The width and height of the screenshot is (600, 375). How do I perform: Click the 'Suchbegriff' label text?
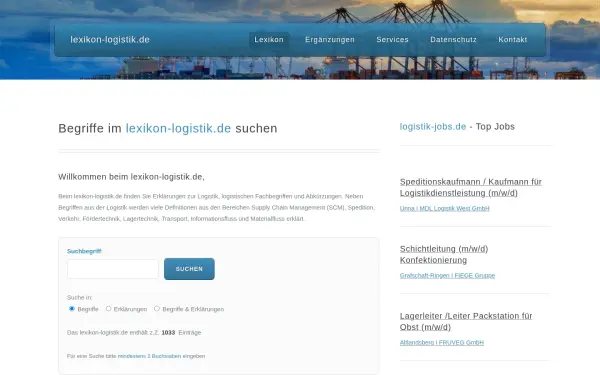point(84,251)
